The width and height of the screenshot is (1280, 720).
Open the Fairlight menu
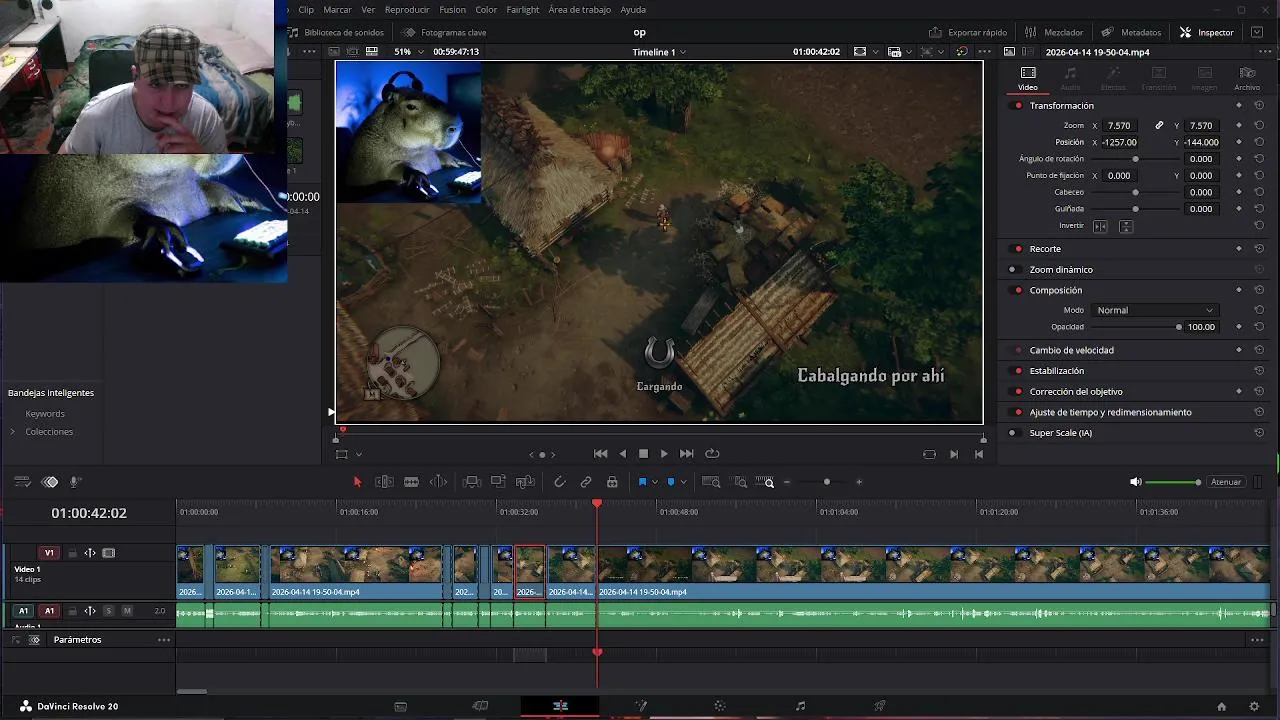click(523, 9)
